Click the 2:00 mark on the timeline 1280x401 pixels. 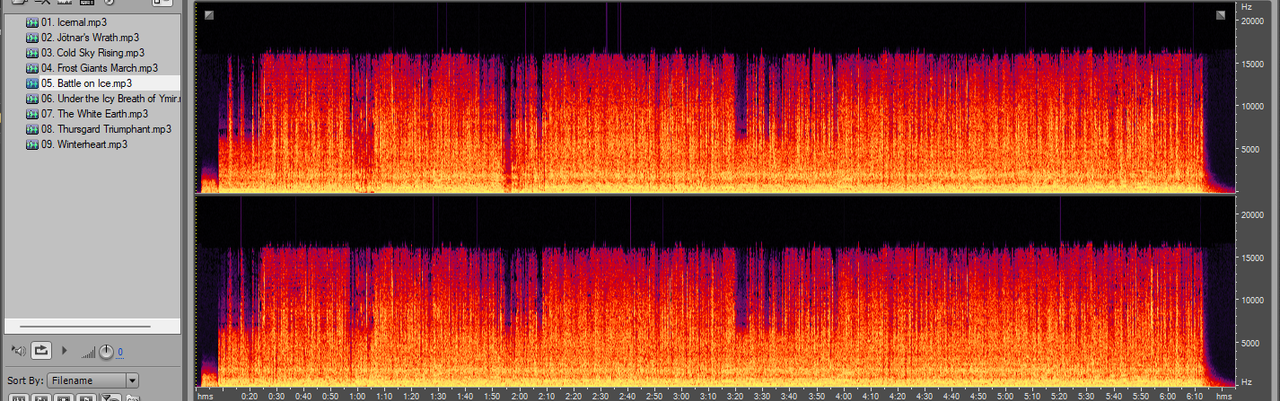tap(519, 396)
